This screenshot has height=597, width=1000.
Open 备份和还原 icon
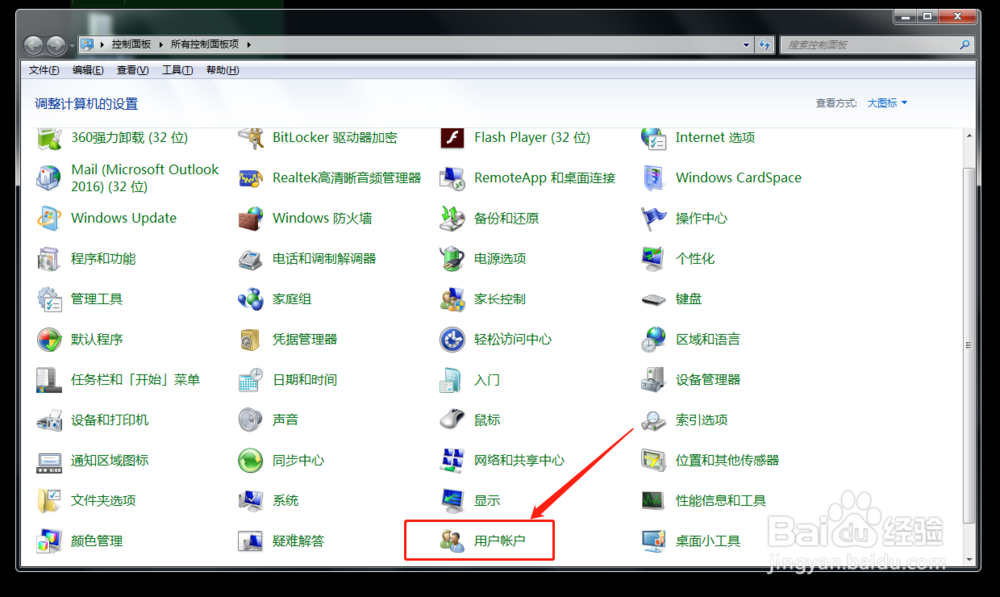pos(452,218)
